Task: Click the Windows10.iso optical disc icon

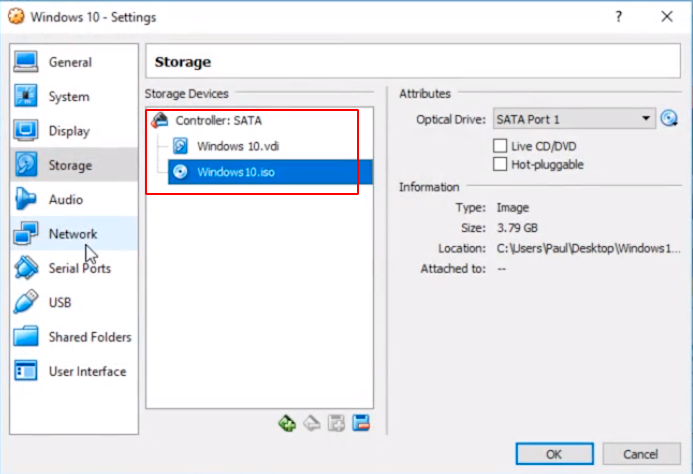Action: tap(180, 171)
